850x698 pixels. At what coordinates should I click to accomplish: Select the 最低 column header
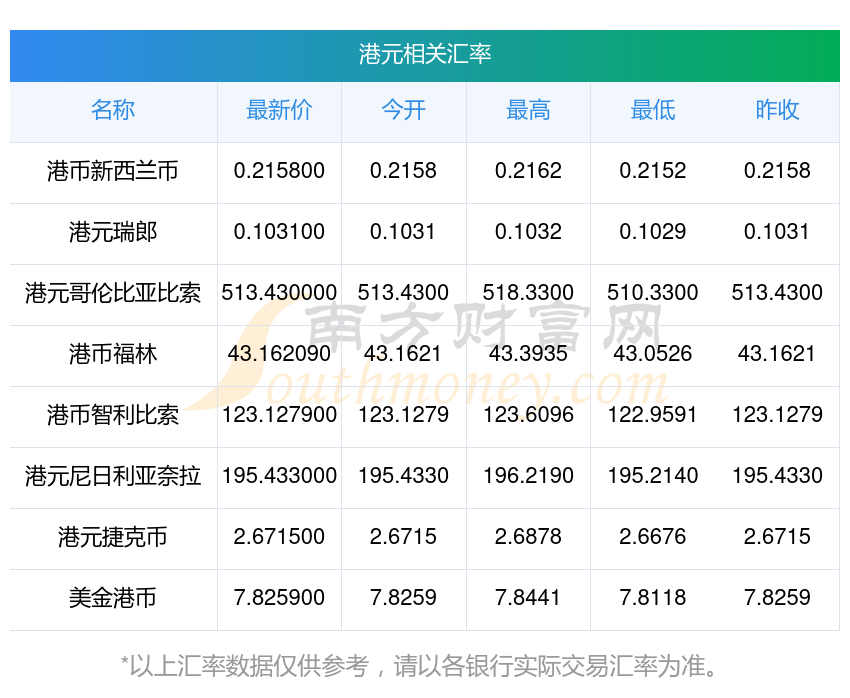[653, 111]
